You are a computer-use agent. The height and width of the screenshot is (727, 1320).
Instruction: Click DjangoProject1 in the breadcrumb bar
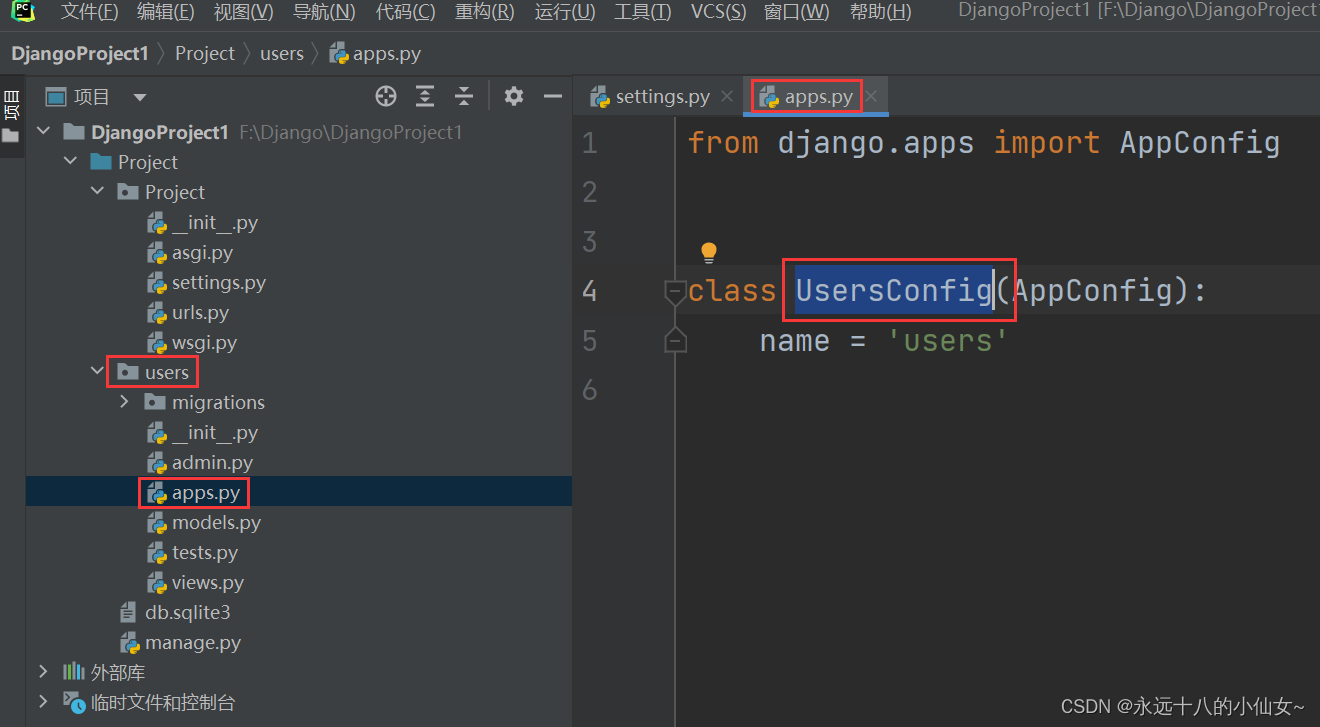80,54
